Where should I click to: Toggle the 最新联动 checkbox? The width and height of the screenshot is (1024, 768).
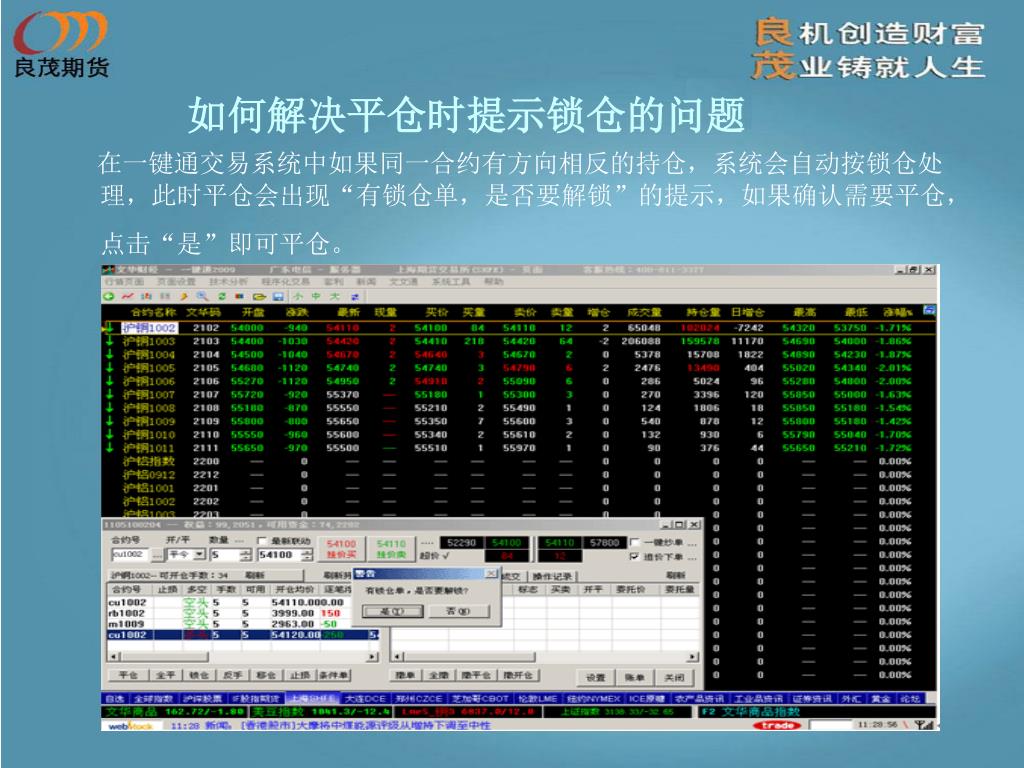tap(262, 541)
